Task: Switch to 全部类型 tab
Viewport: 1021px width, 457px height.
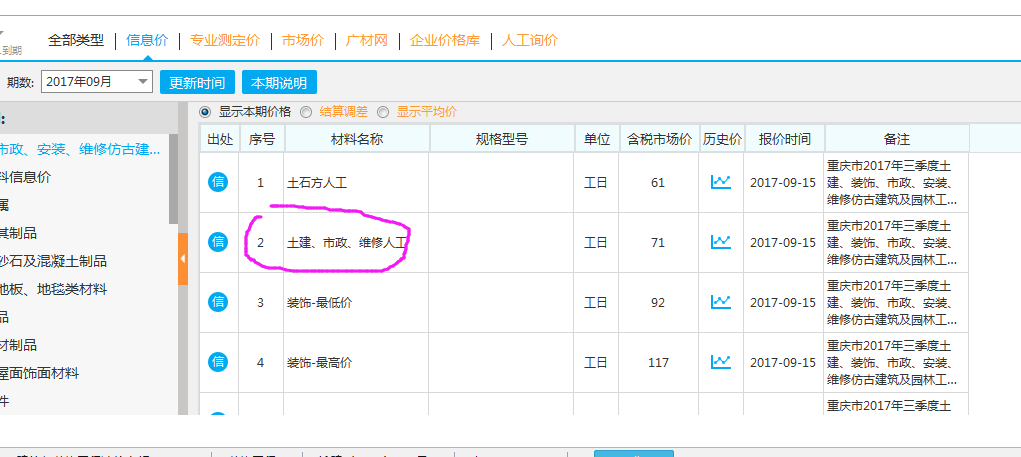Action: pos(76,40)
